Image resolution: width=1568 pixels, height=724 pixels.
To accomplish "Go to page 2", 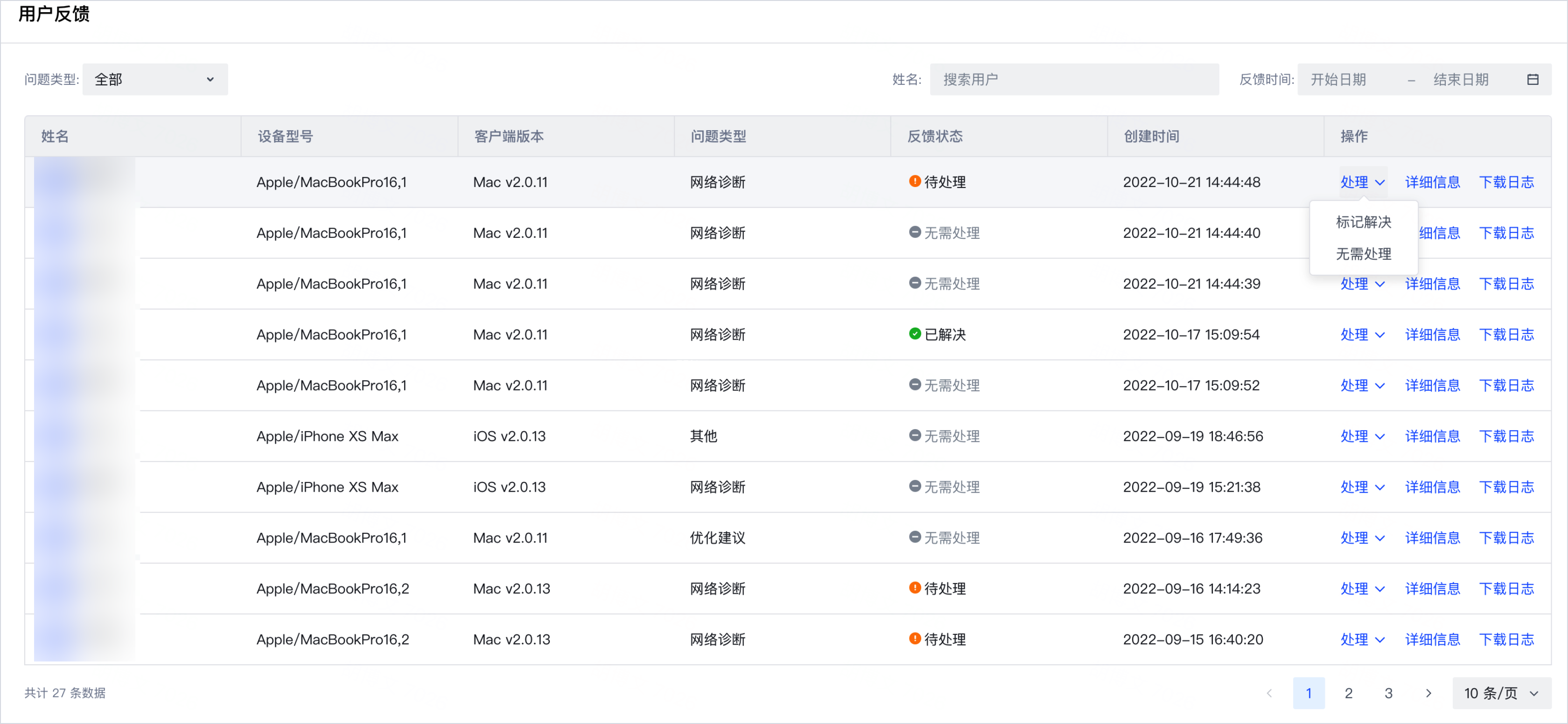I will tap(1348, 693).
